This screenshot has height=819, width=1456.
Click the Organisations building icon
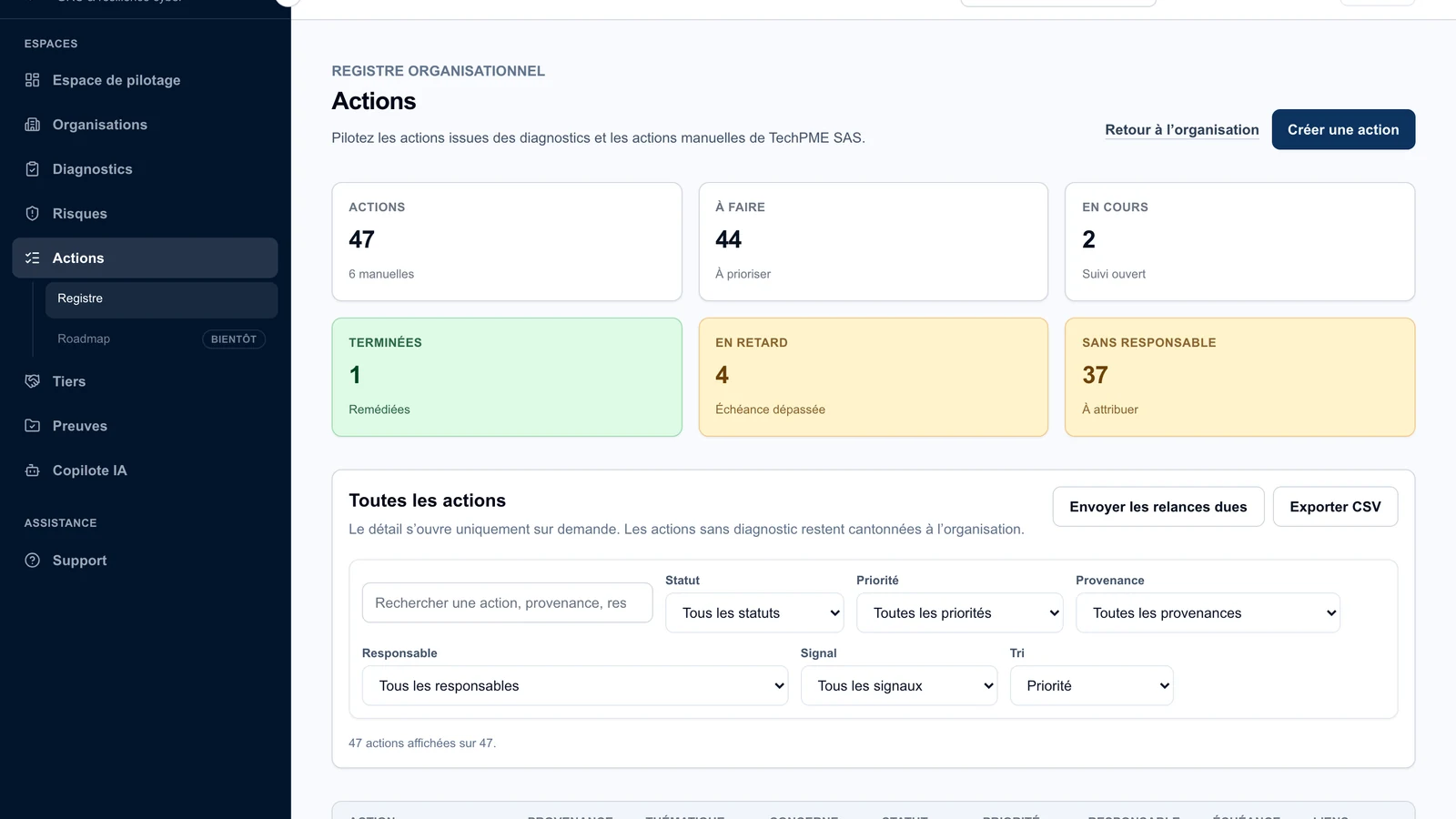33,125
